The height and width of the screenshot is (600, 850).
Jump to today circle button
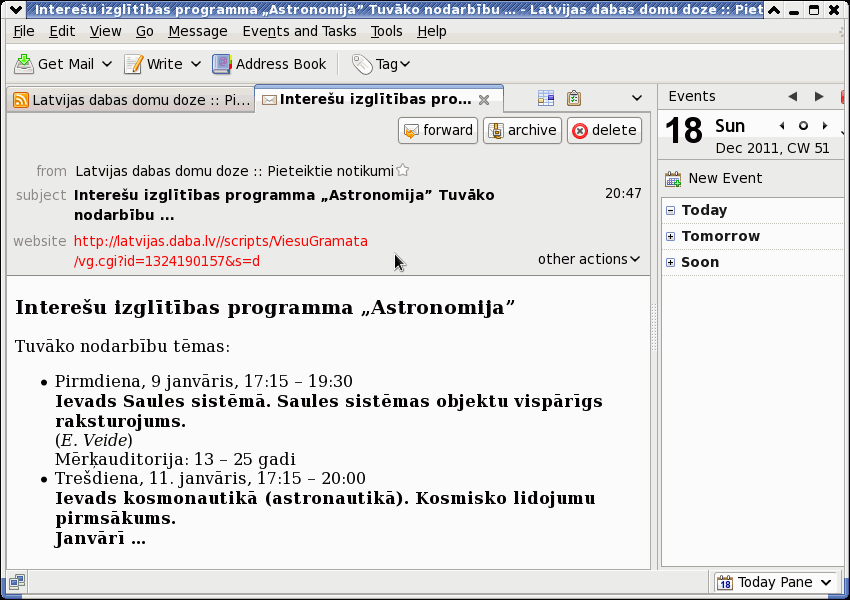point(803,126)
